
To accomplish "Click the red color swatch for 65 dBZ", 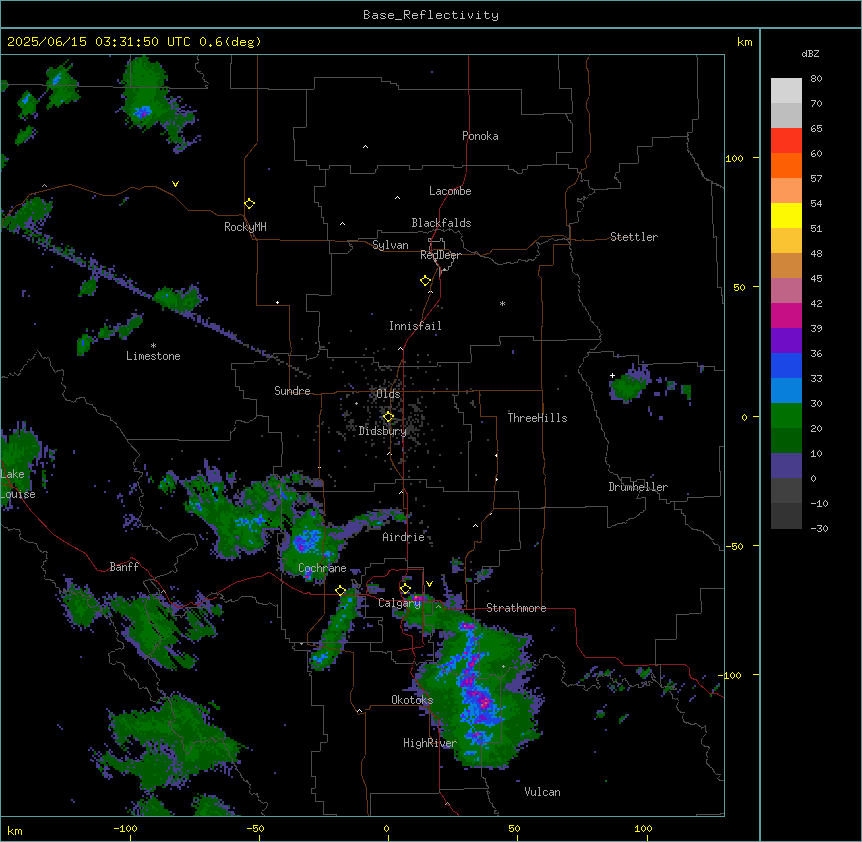I will point(786,141).
